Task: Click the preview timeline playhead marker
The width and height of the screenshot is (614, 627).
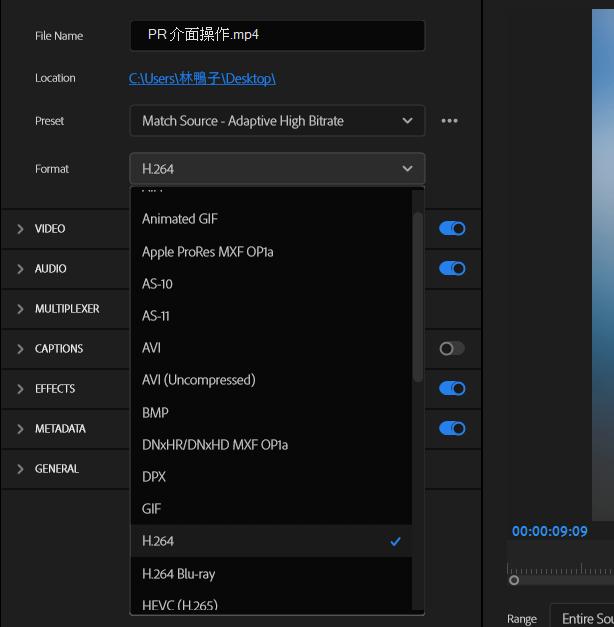Action: coord(514,580)
